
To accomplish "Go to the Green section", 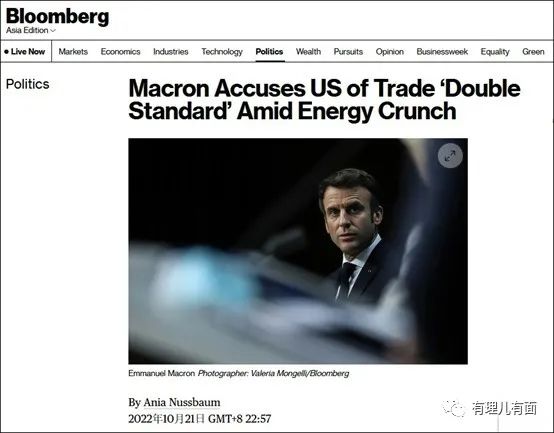I will 533,52.
